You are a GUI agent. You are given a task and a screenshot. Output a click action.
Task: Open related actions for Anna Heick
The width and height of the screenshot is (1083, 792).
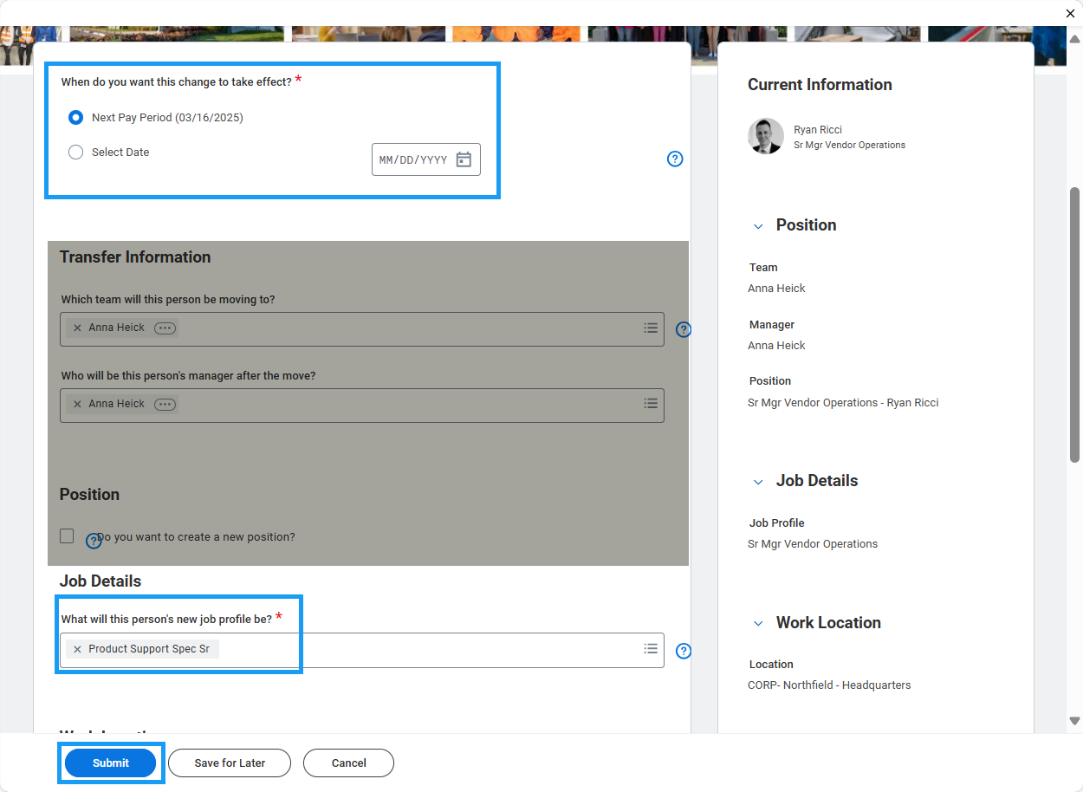(x=165, y=327)
